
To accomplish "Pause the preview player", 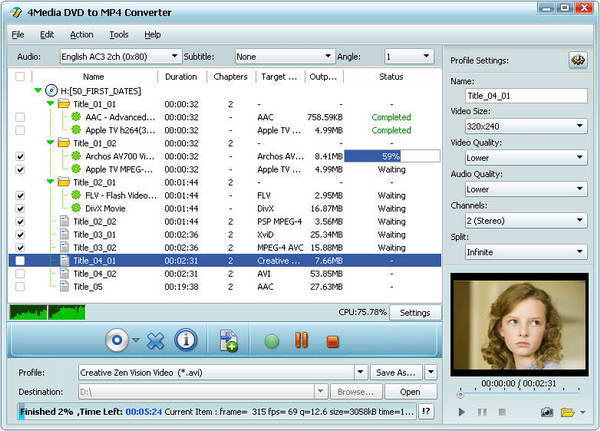I will pos(482,412).
